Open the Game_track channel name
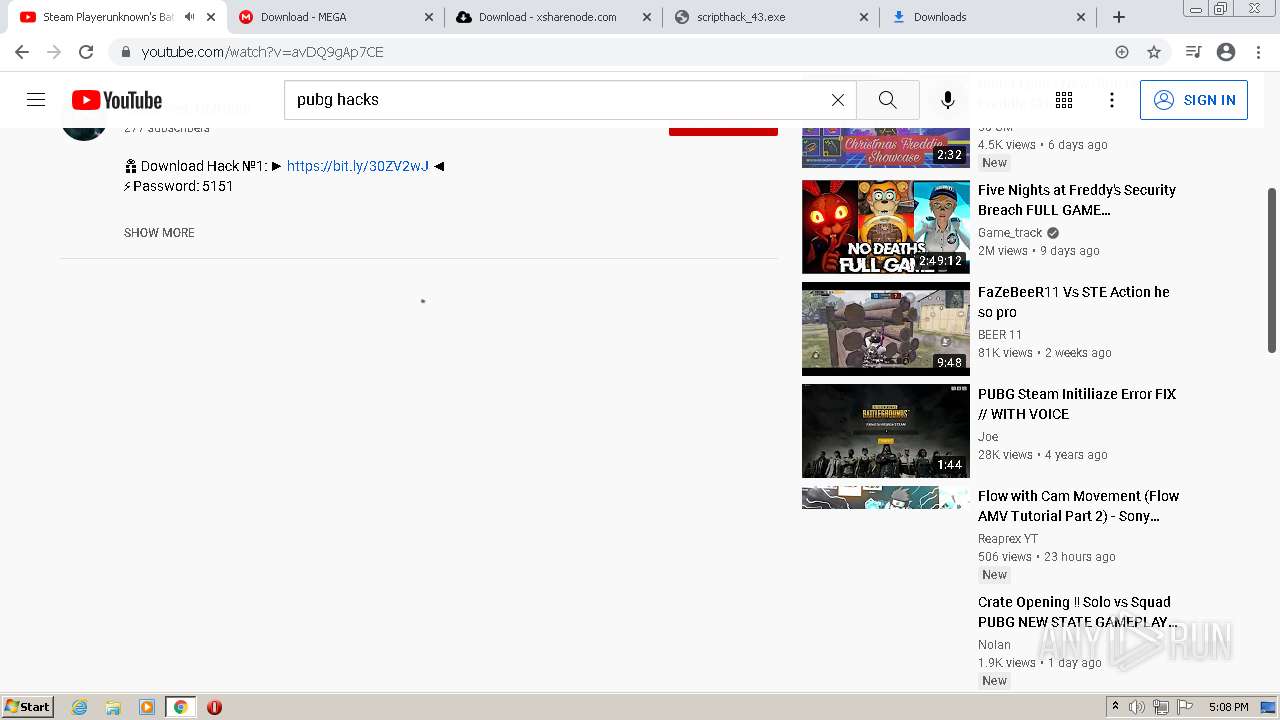The image size is (1280, 720). point(1010,233)
